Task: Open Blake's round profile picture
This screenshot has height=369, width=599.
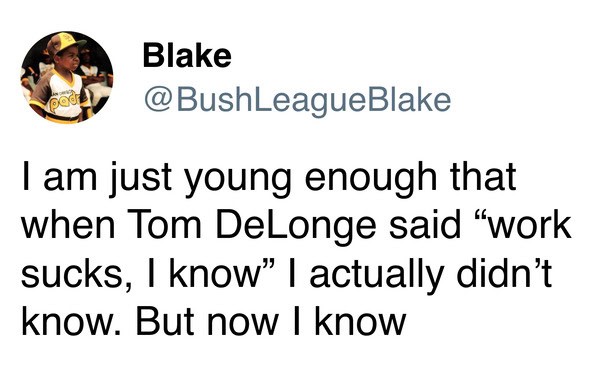Action: click(x=67, y=77)
